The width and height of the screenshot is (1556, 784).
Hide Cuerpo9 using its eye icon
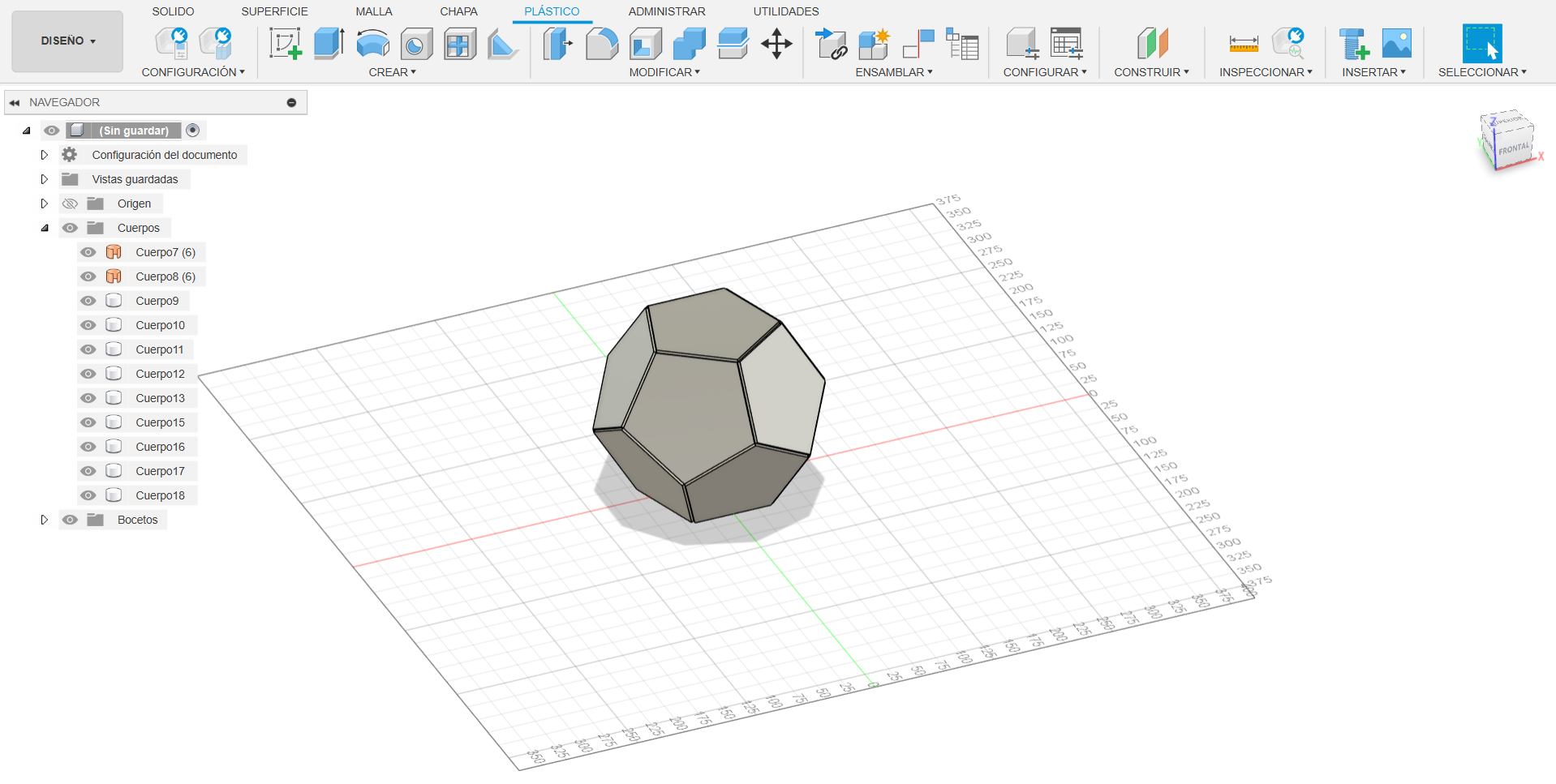(x=88, y=301)
